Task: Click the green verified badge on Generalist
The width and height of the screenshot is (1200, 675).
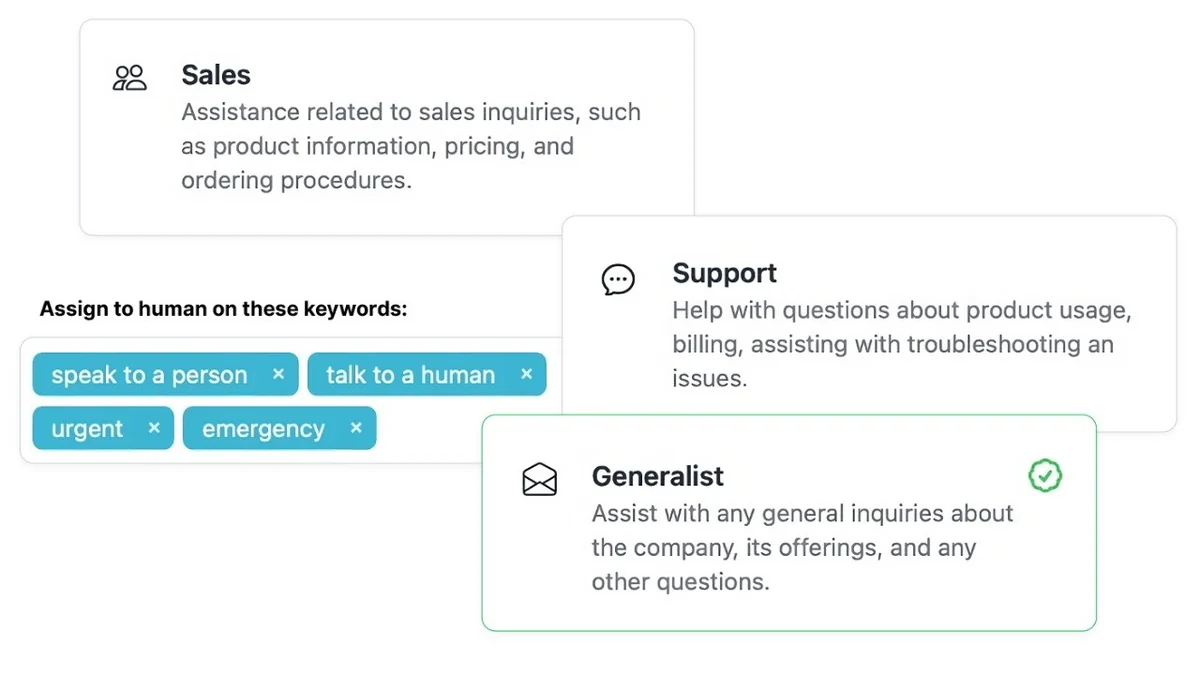Action: point(1045,476)
